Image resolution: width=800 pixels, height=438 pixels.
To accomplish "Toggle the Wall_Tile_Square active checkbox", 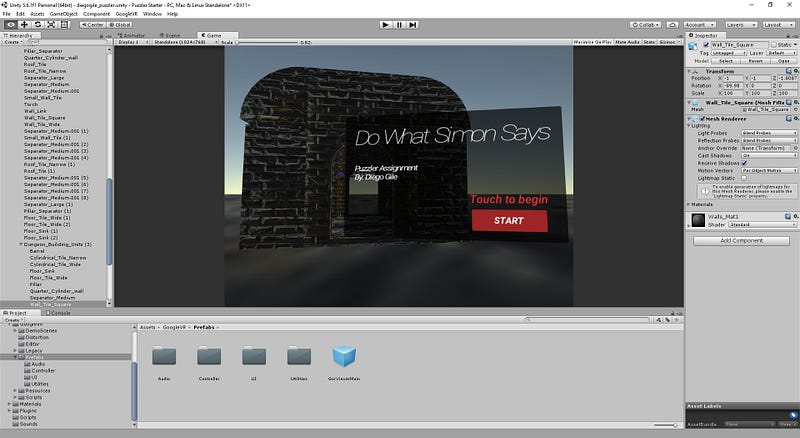I will (x=706, y=45).
